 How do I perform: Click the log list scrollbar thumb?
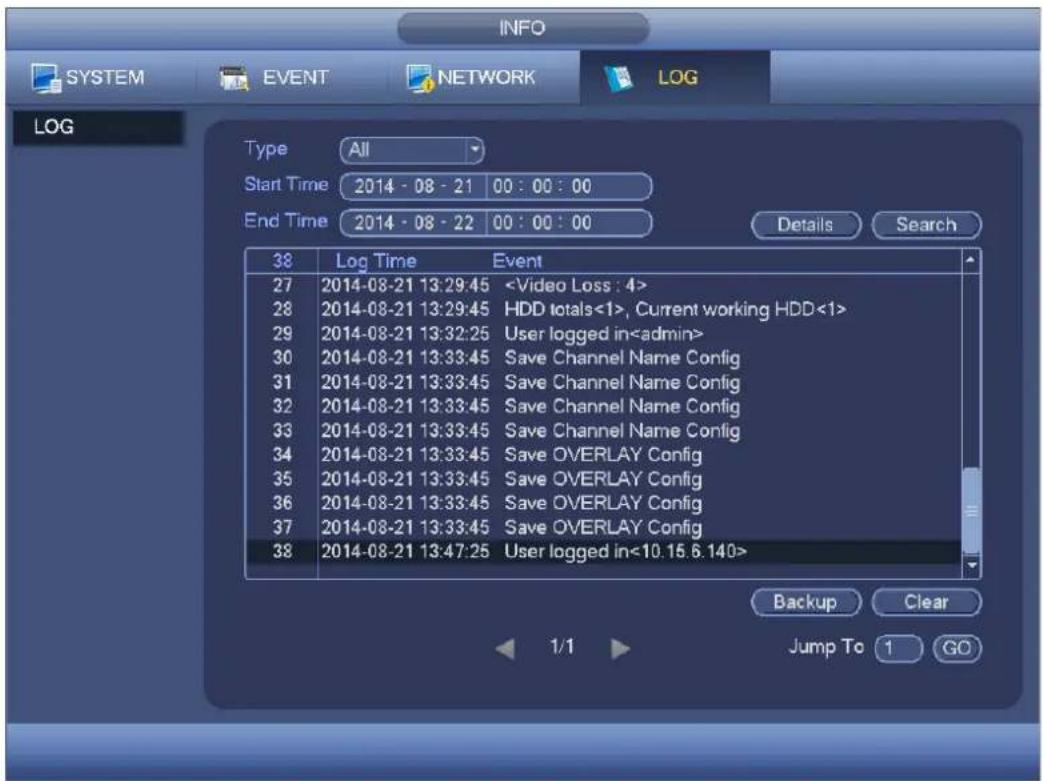coord(971,510)
